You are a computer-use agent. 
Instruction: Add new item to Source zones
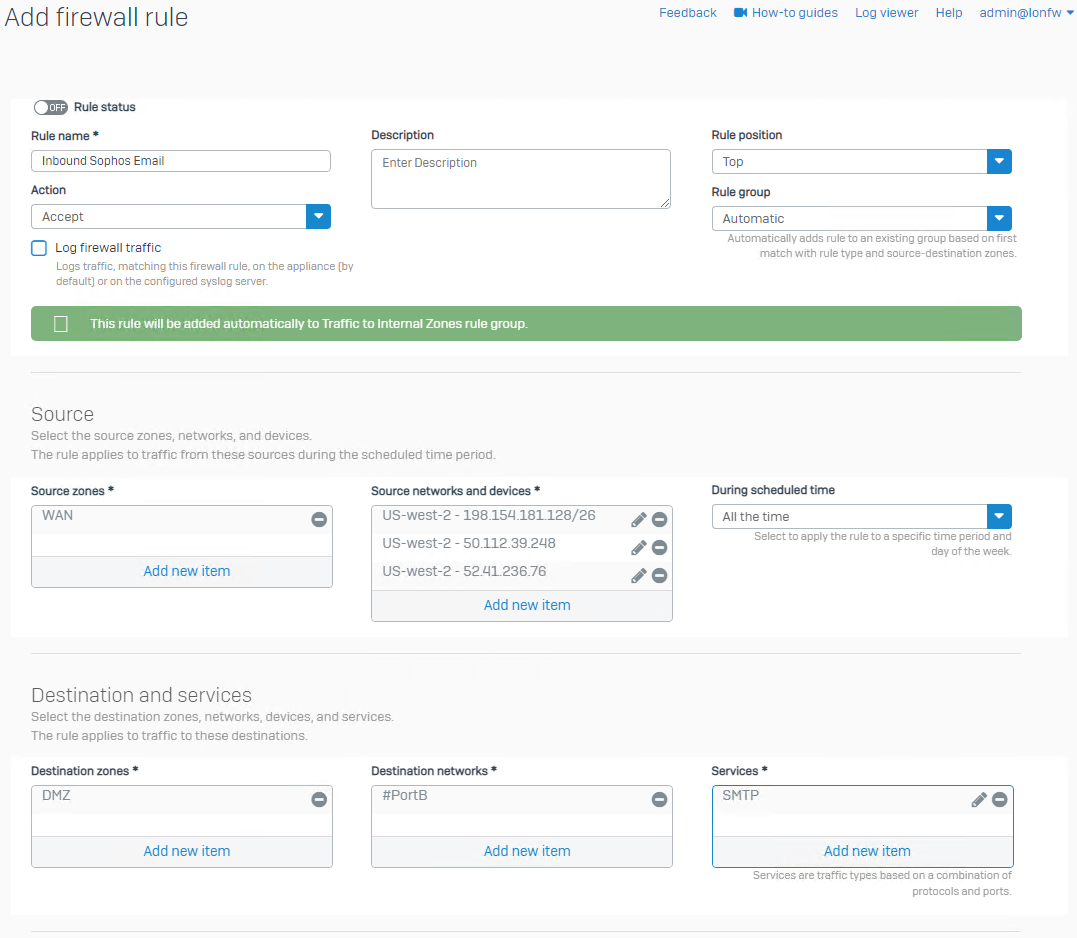point(186,571)
